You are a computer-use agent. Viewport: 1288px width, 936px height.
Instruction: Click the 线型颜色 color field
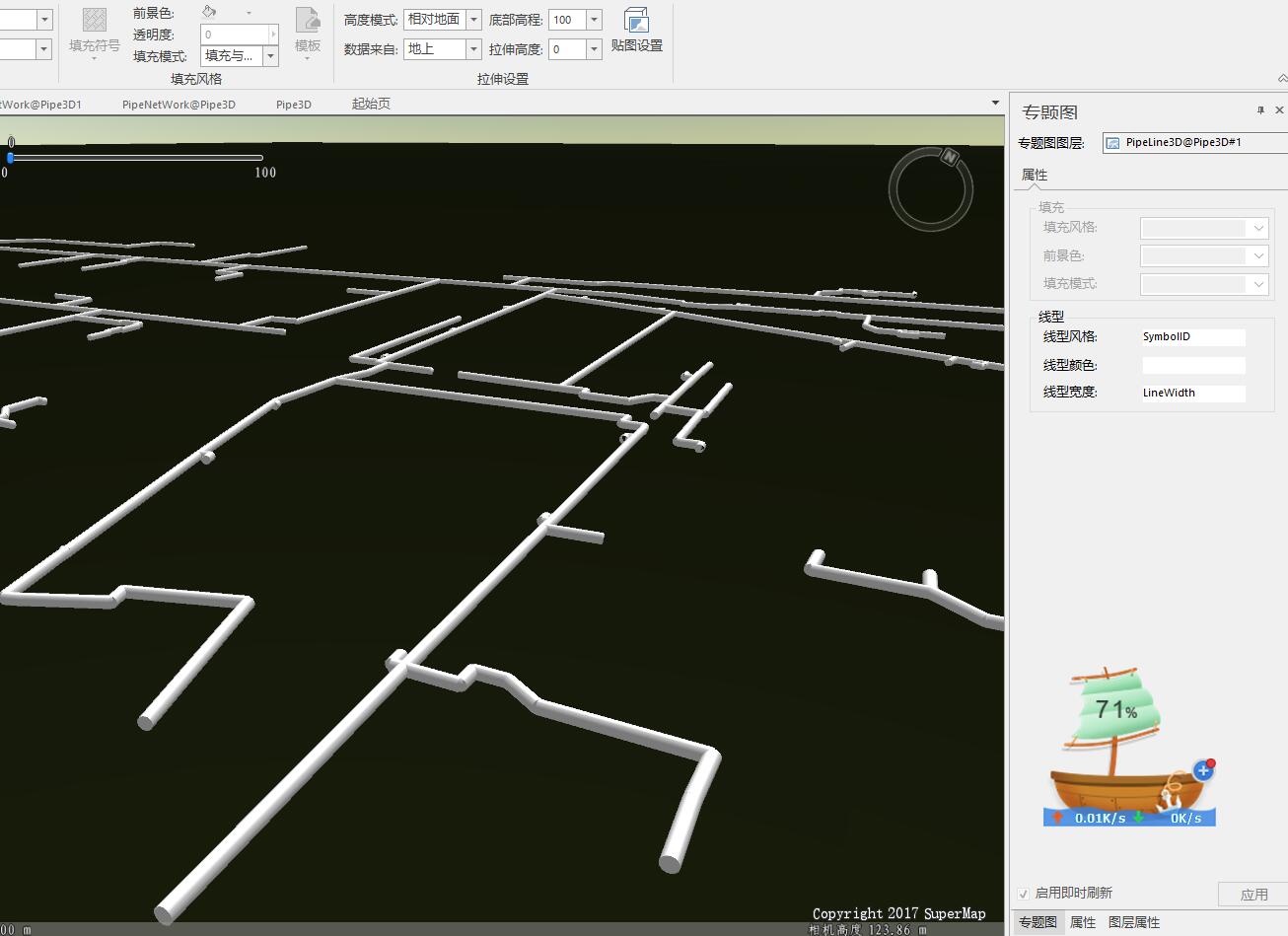(x=1193, y=365)
